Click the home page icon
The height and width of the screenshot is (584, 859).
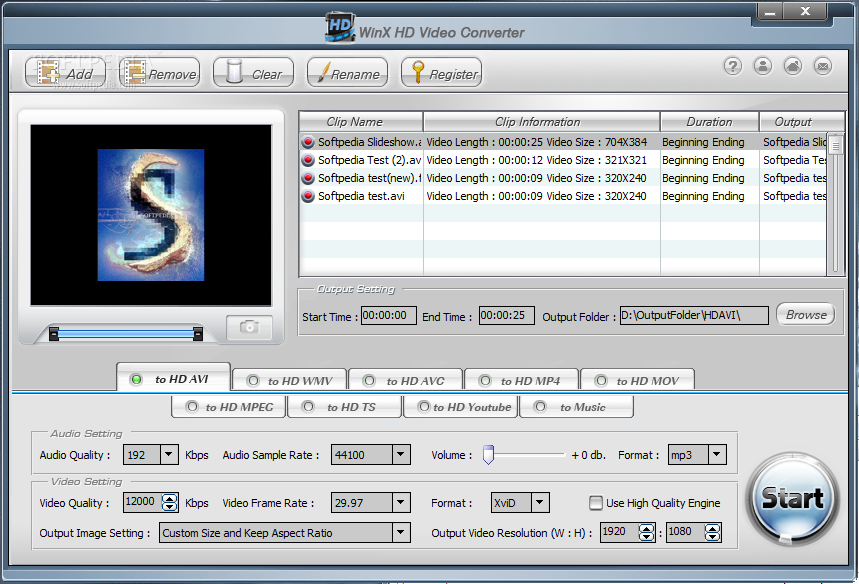[793, 66]
